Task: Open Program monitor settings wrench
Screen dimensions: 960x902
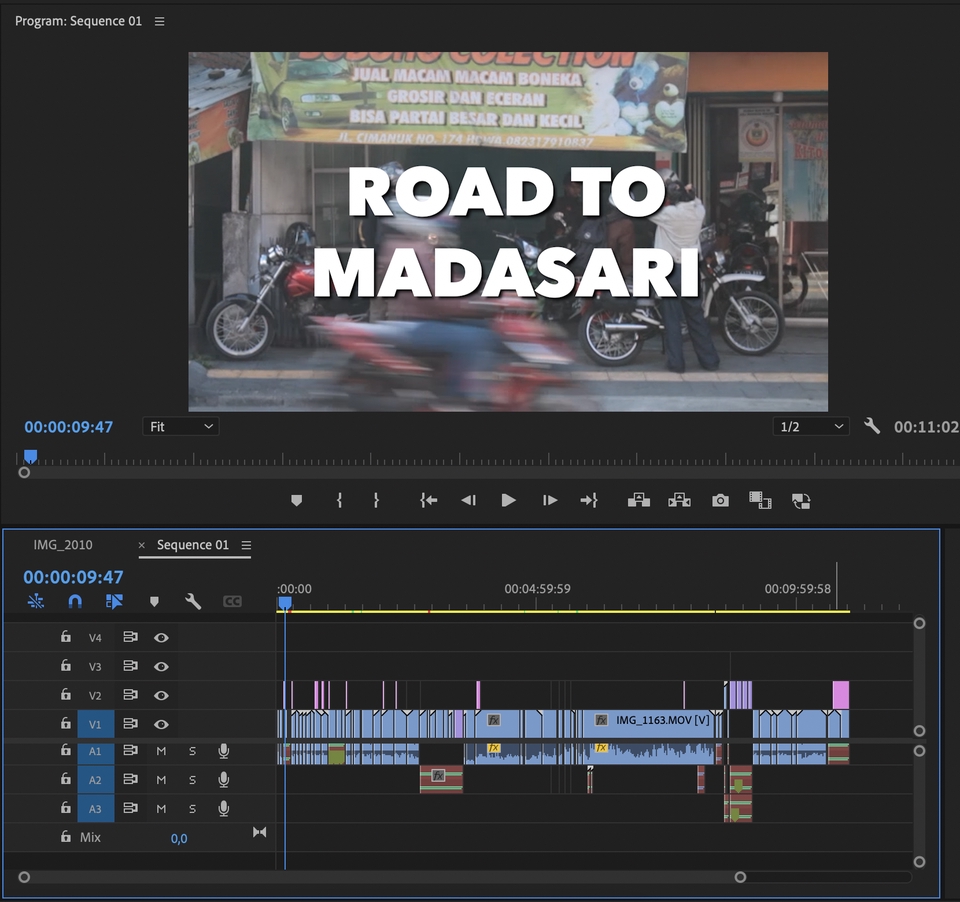Action: coord(872,426)
